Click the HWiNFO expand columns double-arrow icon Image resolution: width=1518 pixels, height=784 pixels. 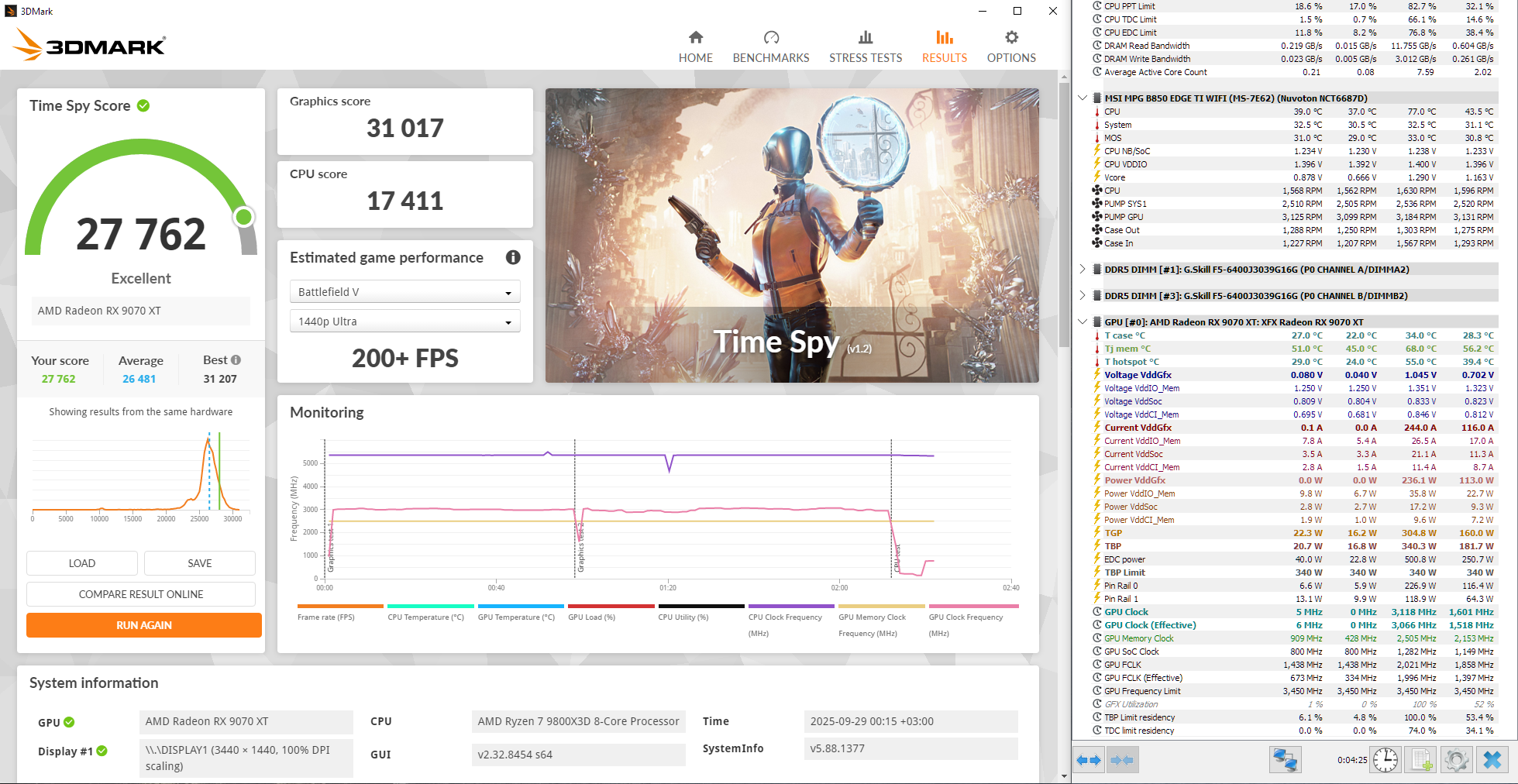[x=1089, y=760]
